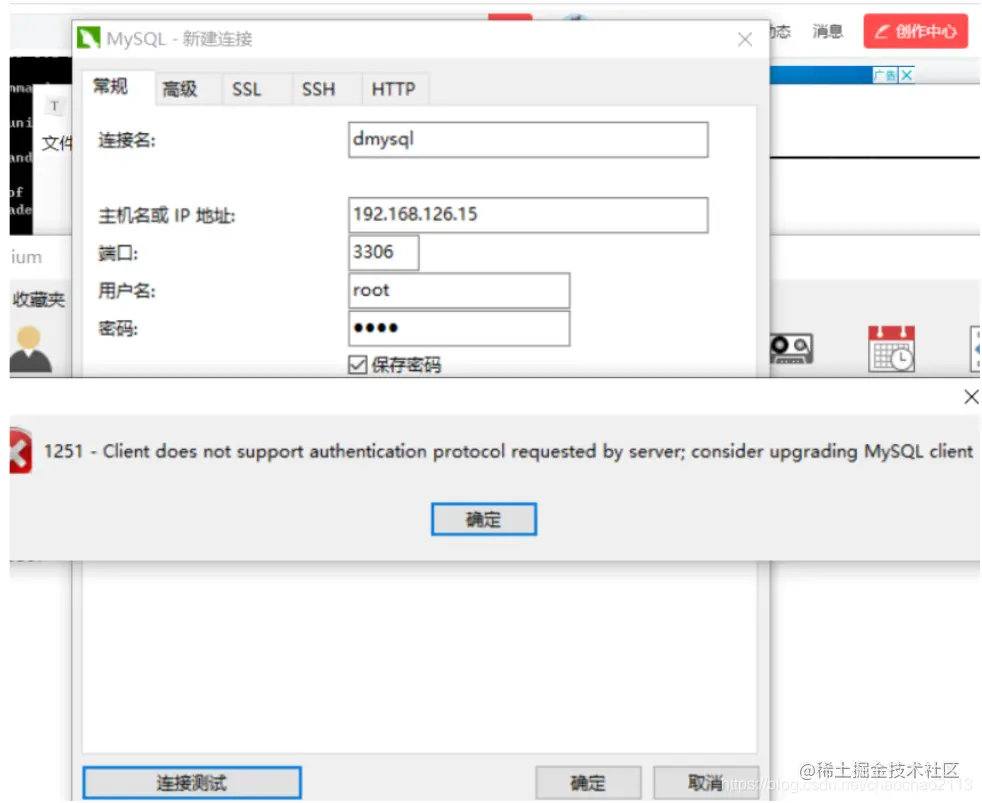Close the MySQL 新建连接 dialog
Screen dimensions: 982x803
(x=745, y=39)
